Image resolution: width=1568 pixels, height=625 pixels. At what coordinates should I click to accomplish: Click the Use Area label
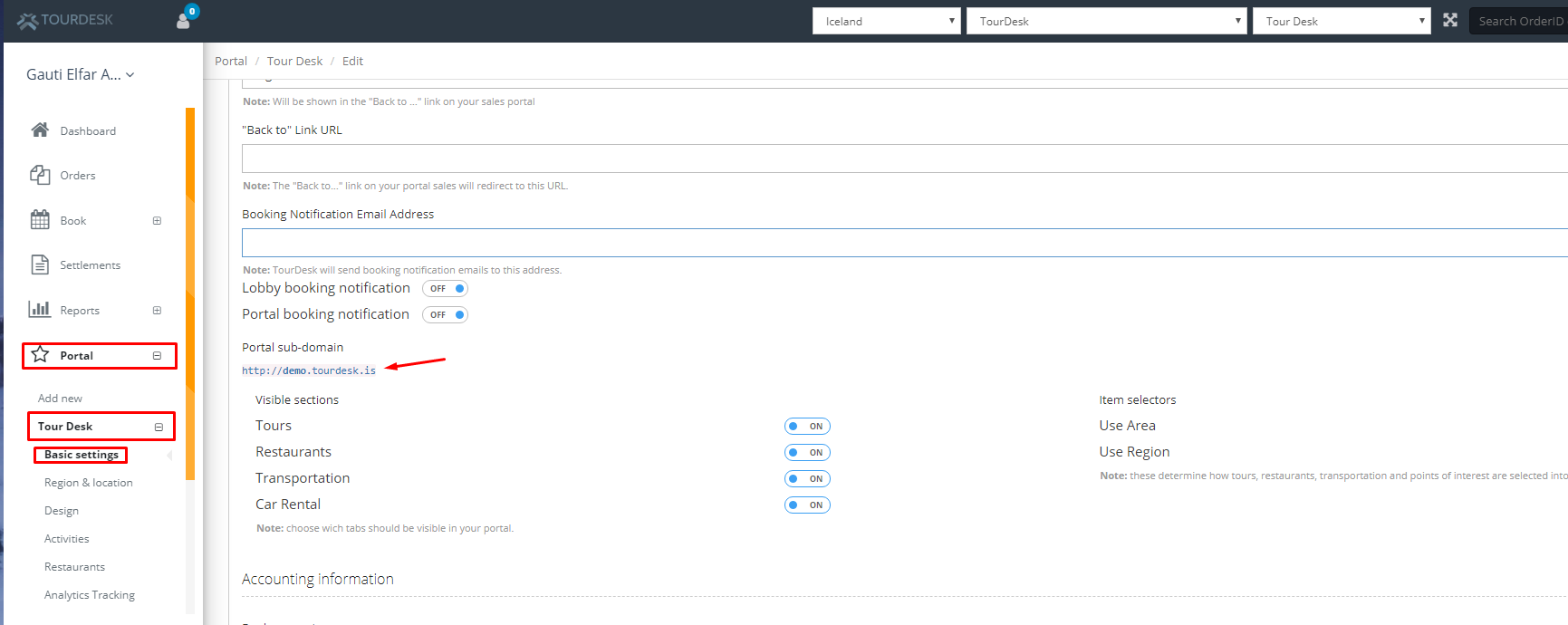1128,426
